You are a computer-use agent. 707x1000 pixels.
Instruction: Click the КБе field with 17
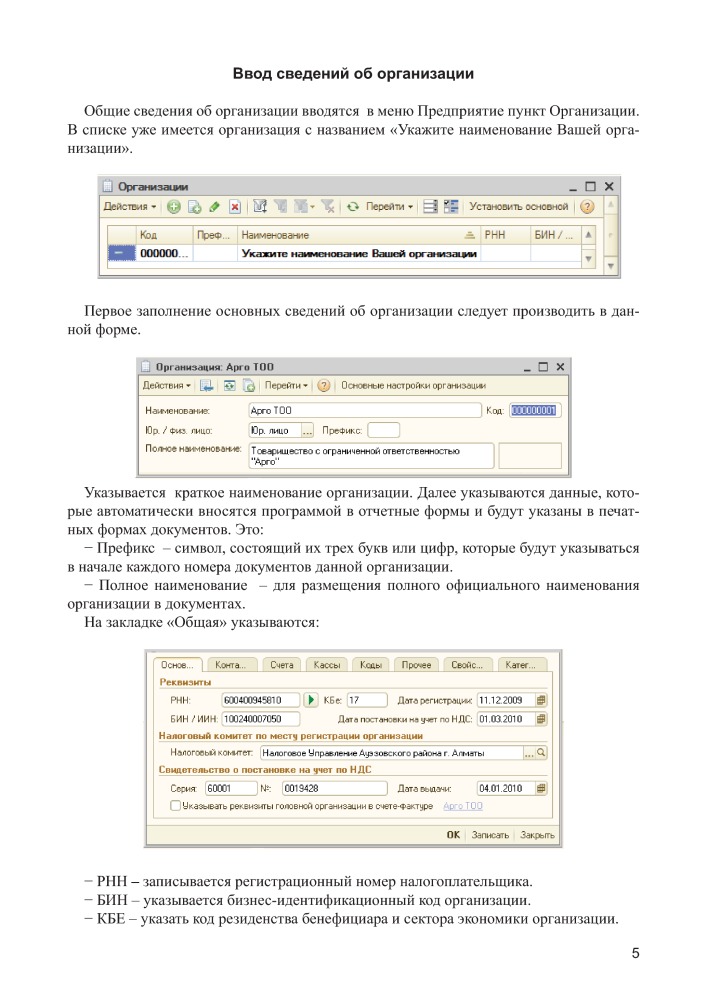(x=367, y=700)
